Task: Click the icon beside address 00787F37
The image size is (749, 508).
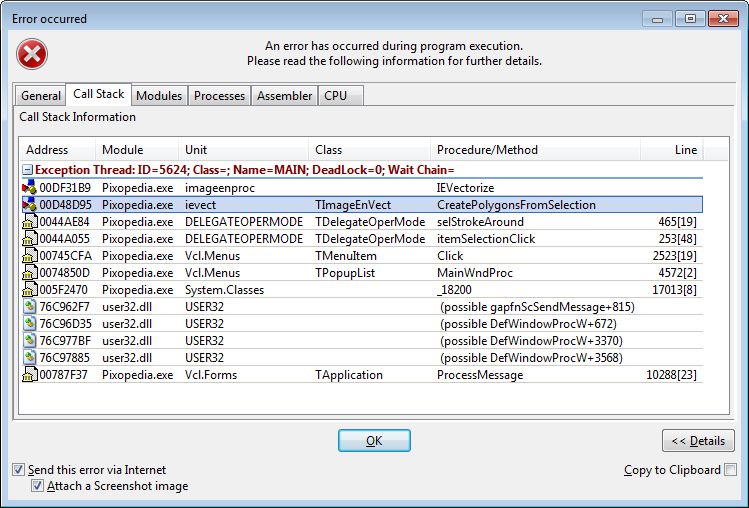Action: coord(30,375)
